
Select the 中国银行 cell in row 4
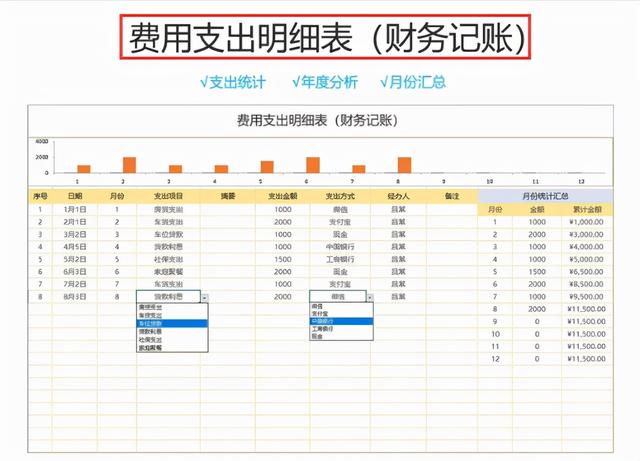[x=340, y=247]
